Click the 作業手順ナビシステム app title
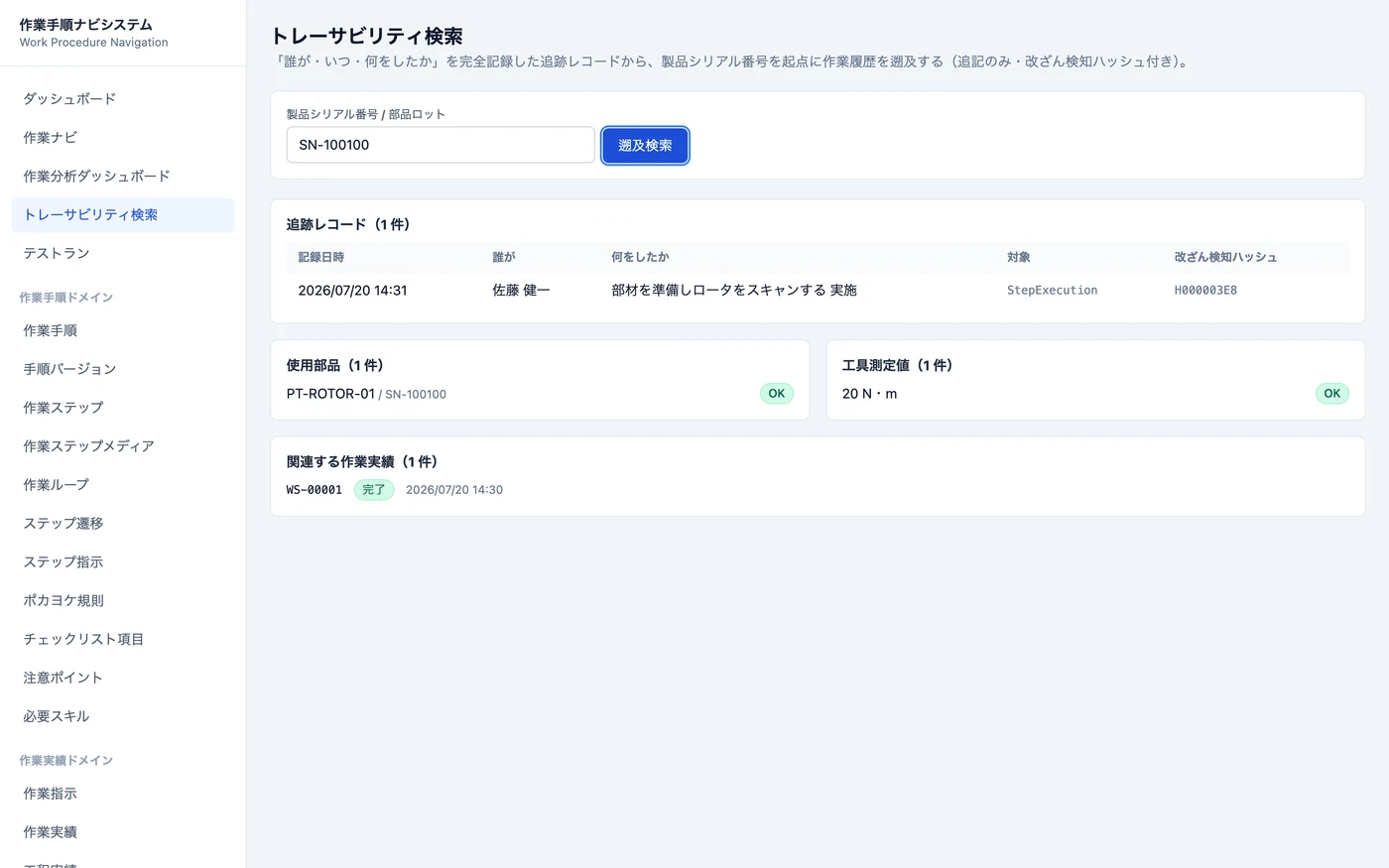This screenshot has width=1389, height=868. click(x=86, y=25)
